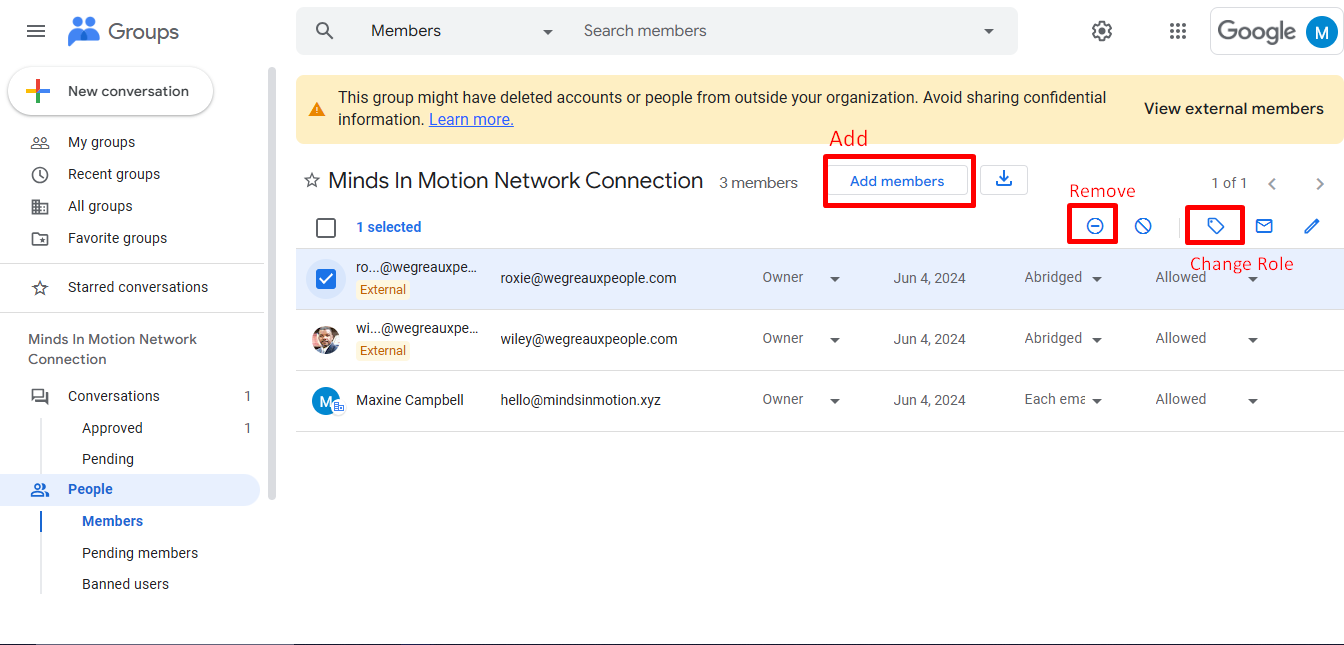1344x645 pixels.
Task: Open the settings gear icon
Action: pyautogui.click(x=1102, y=31)
